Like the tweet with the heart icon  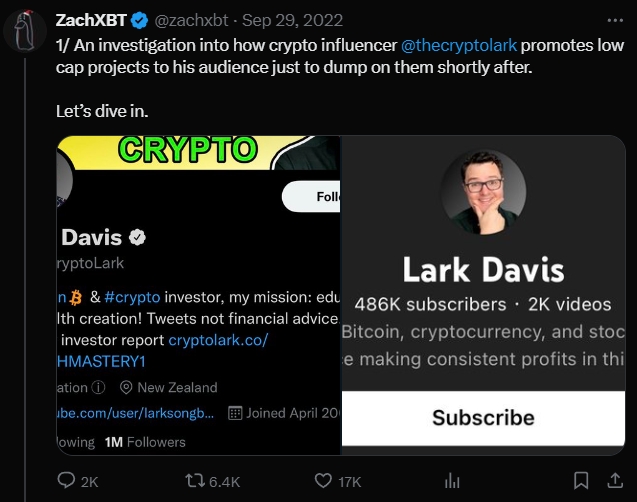[323, 481]
